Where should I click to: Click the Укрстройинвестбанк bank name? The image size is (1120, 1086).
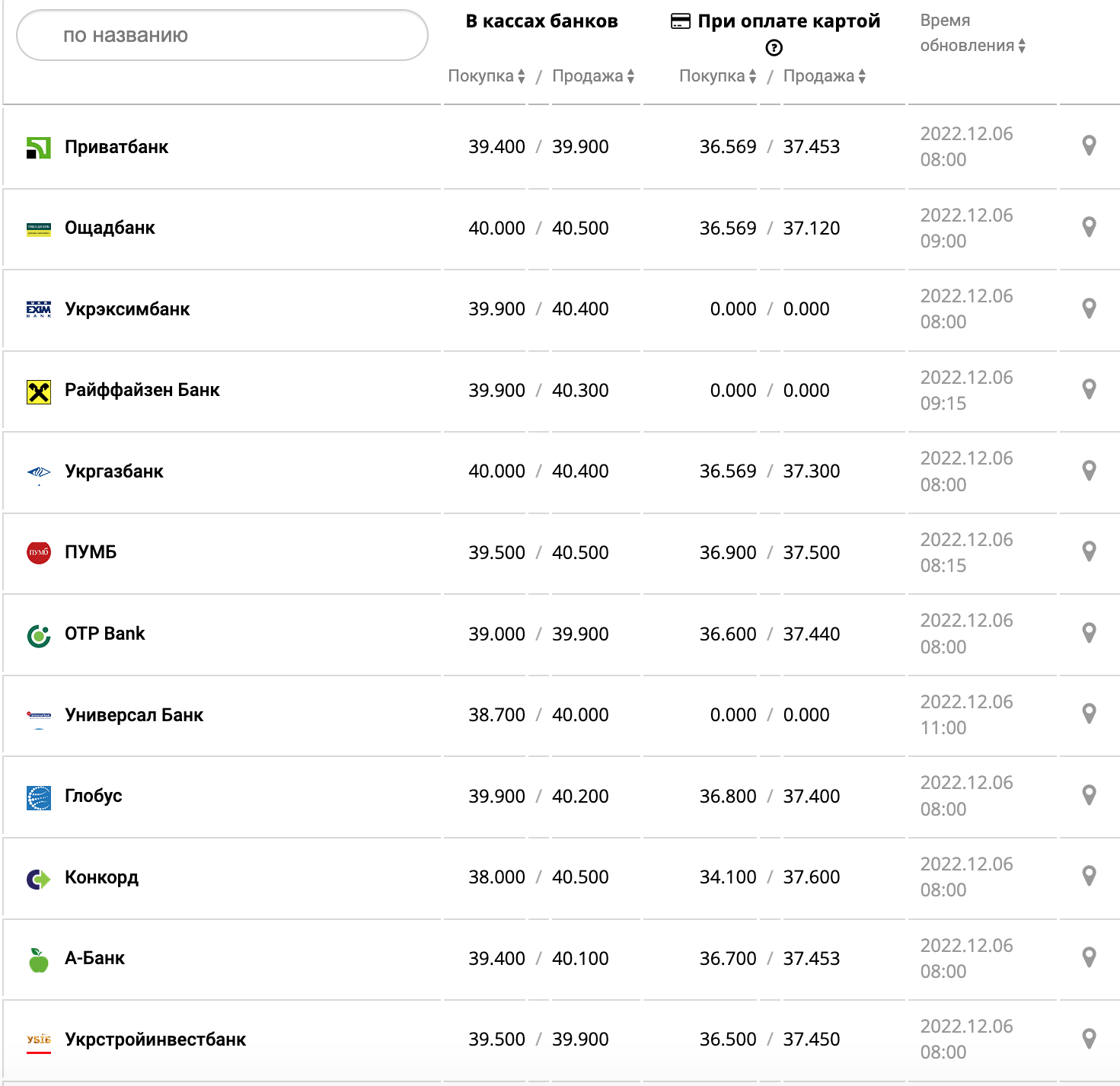pyautogui.click(x=155, y=1040)
